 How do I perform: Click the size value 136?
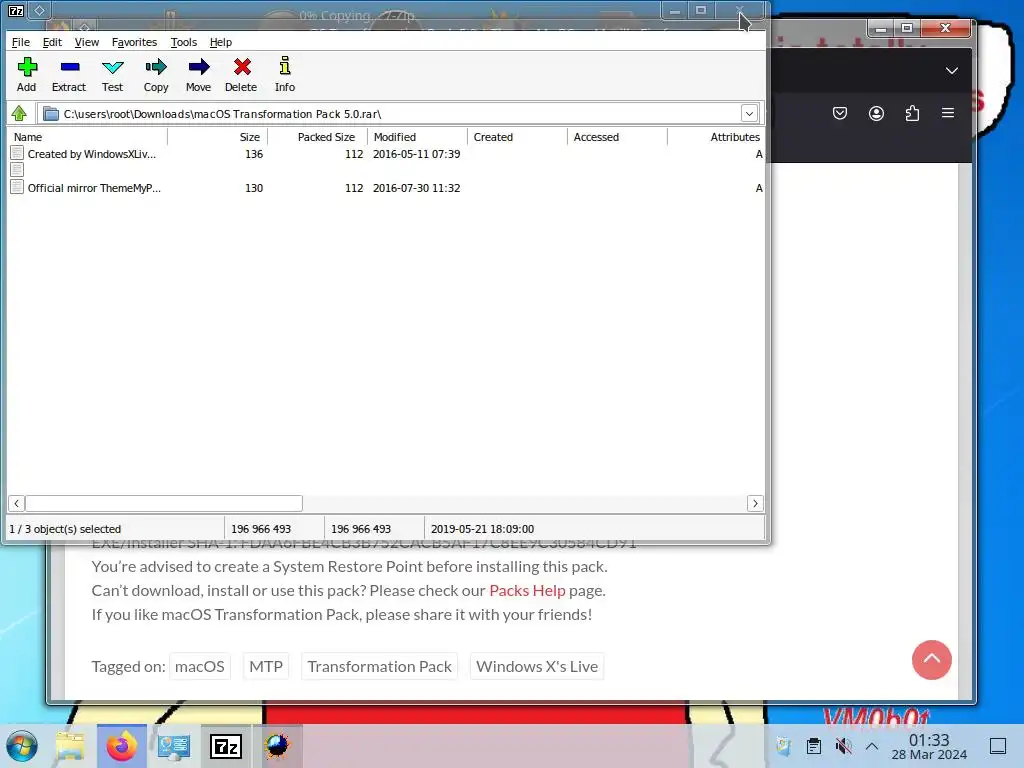[254, 154]
